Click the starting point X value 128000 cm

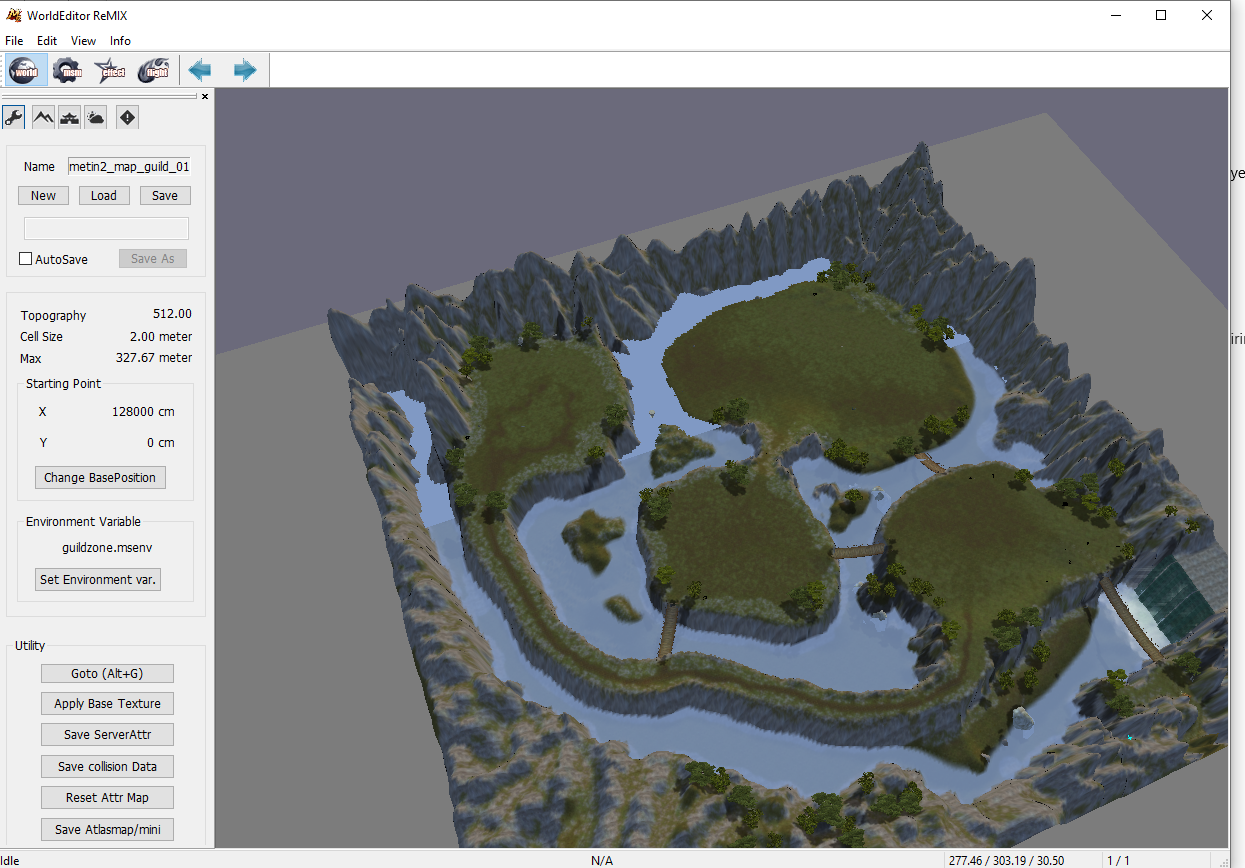[143, 412]
